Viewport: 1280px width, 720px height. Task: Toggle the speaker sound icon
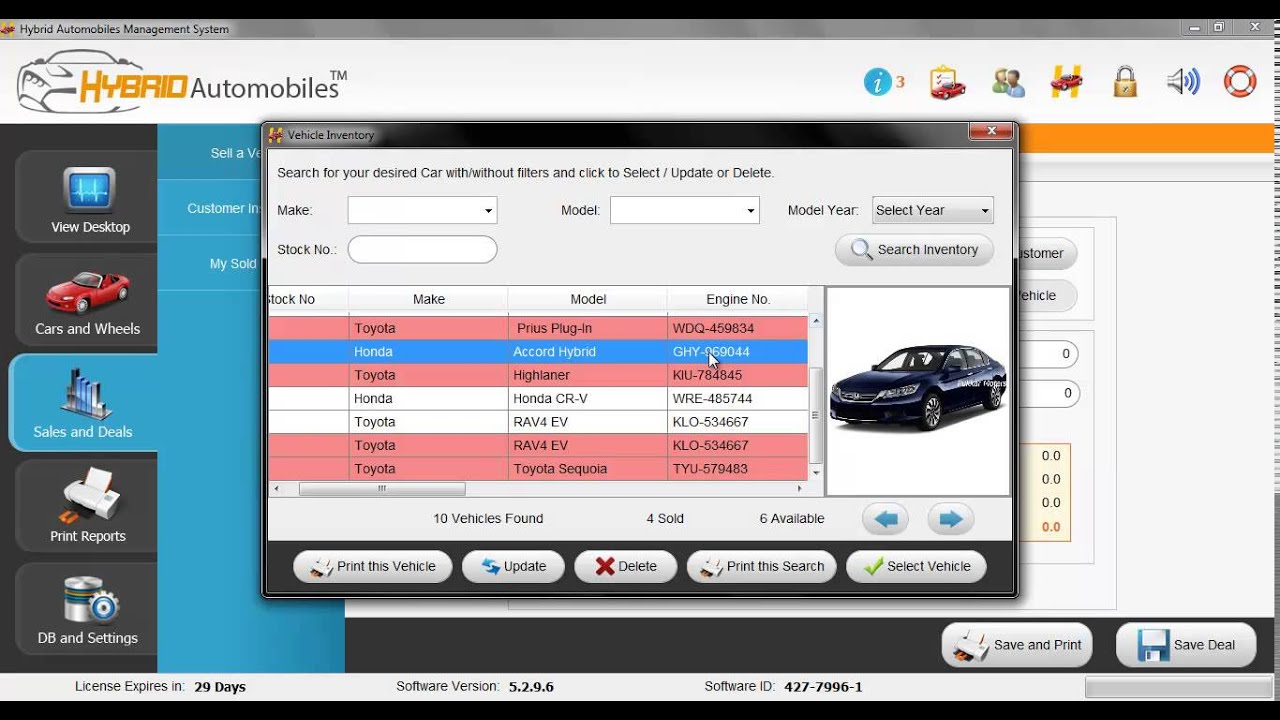coord(1183,82)
